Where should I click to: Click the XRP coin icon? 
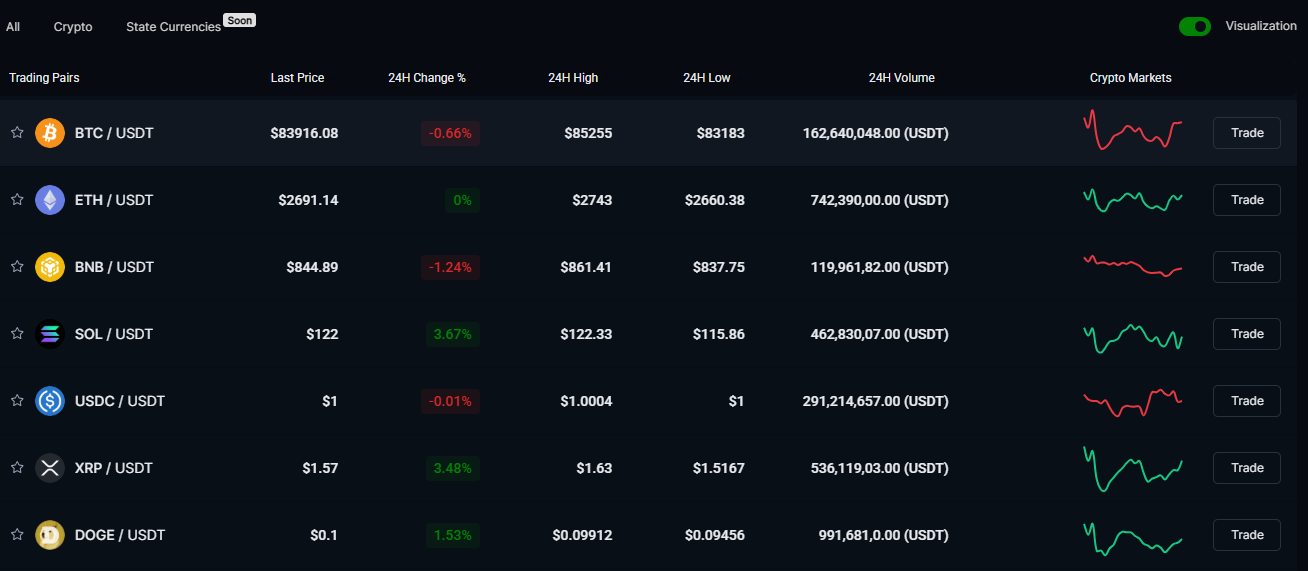(50, 468)
